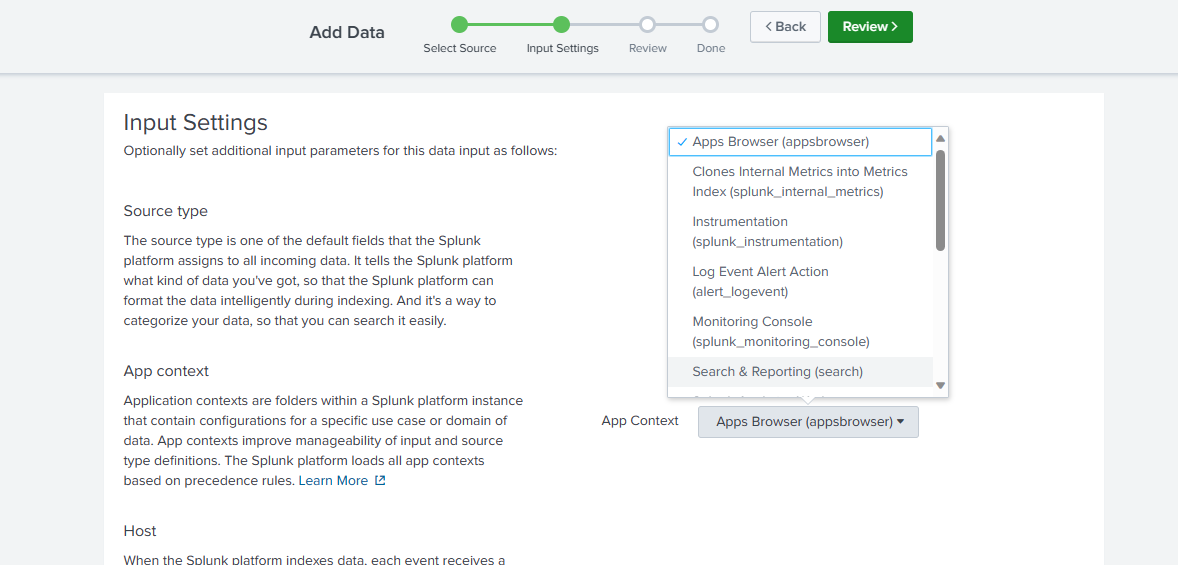1178x565 pixels.
Task: Select Apps Browser (appsbrowser) in the list
Action: click(x=780, y=142)
